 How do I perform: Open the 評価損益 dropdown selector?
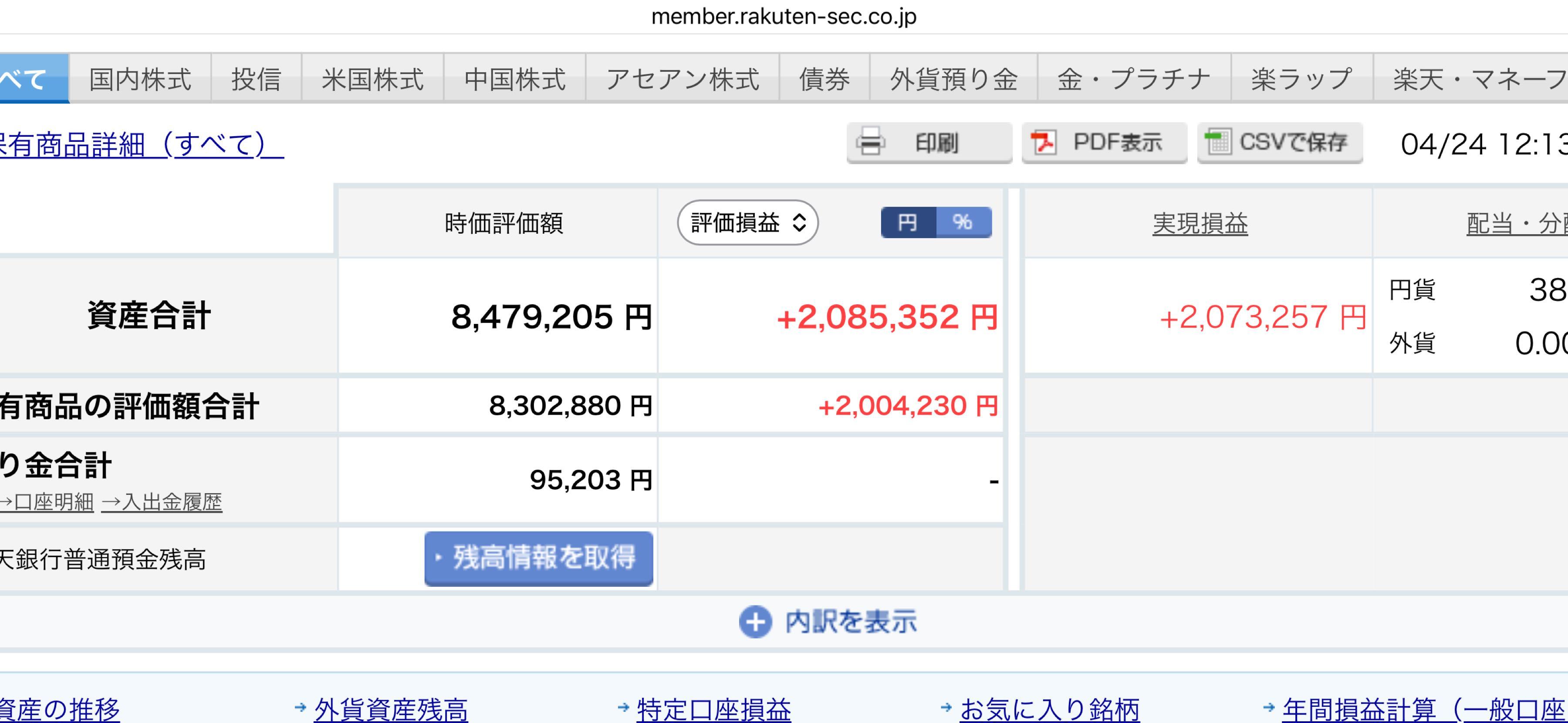747,222
